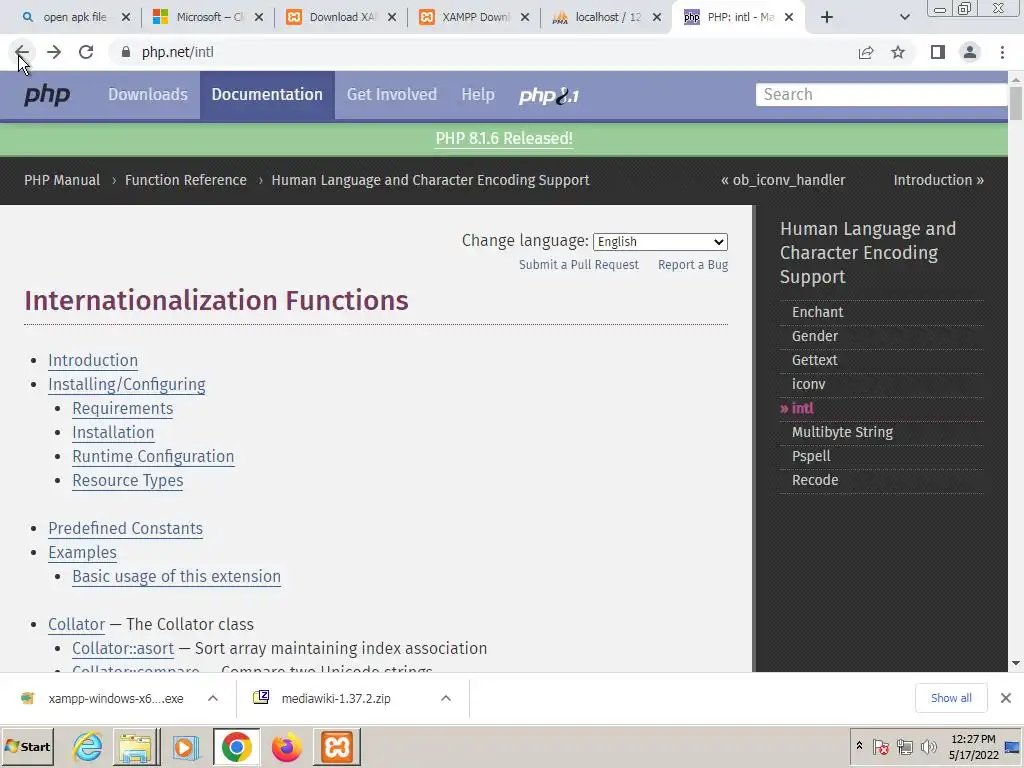Screen dimensions: 1024x768
Task: View site info via padlock icon
Action: pos(126,52)
